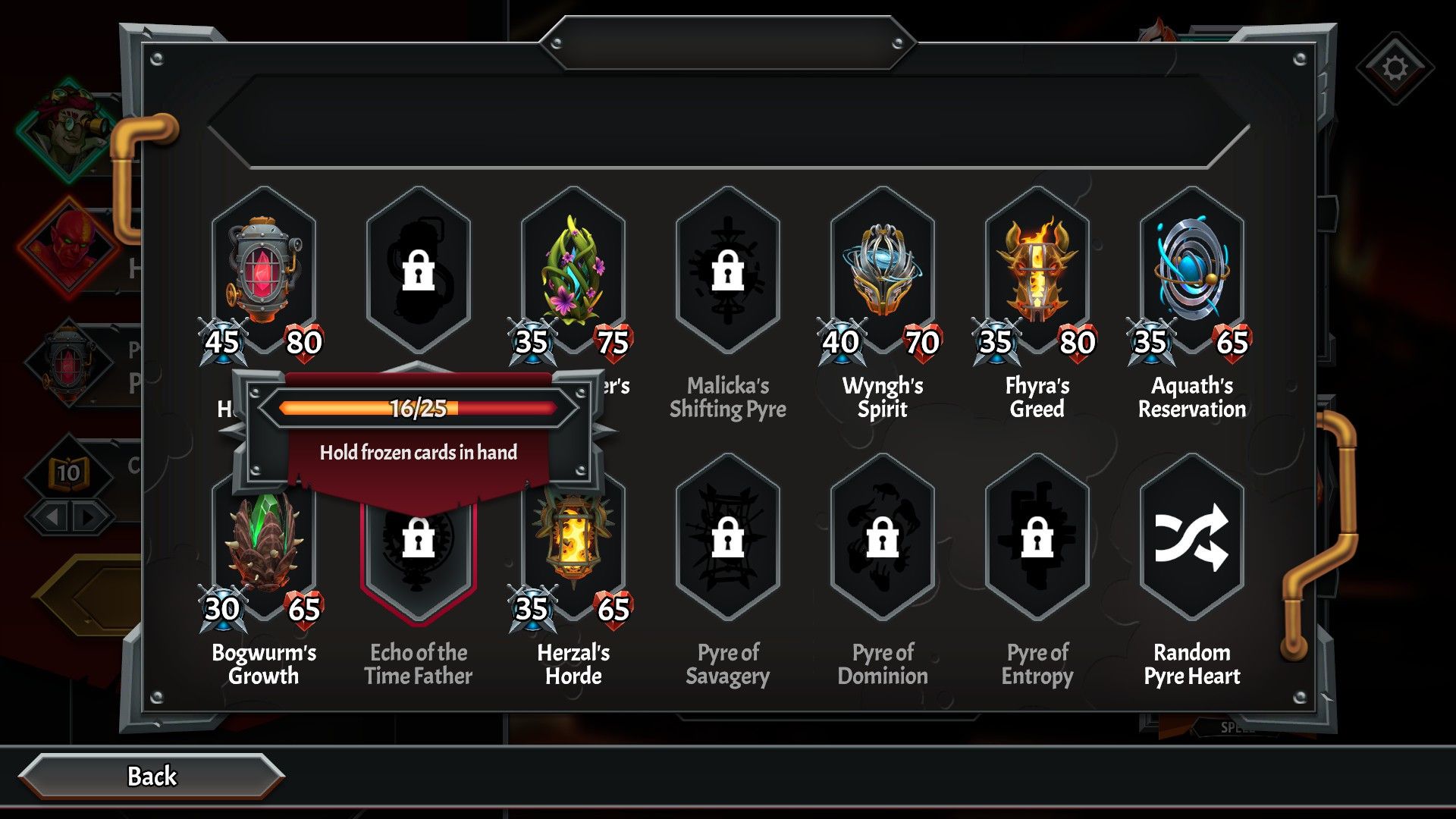Pick the flower-vine pyre heart with 35/75 stats
This screenshot has width=1456, height=819.
[573, 270]
